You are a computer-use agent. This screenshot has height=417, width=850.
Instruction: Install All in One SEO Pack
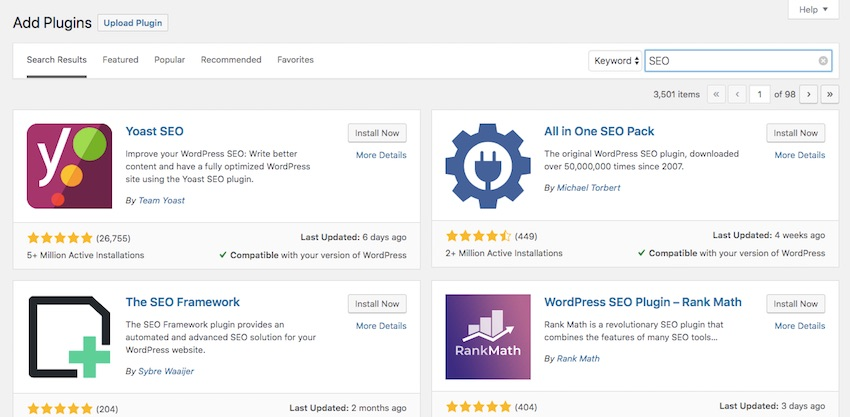tap(796, 133)
